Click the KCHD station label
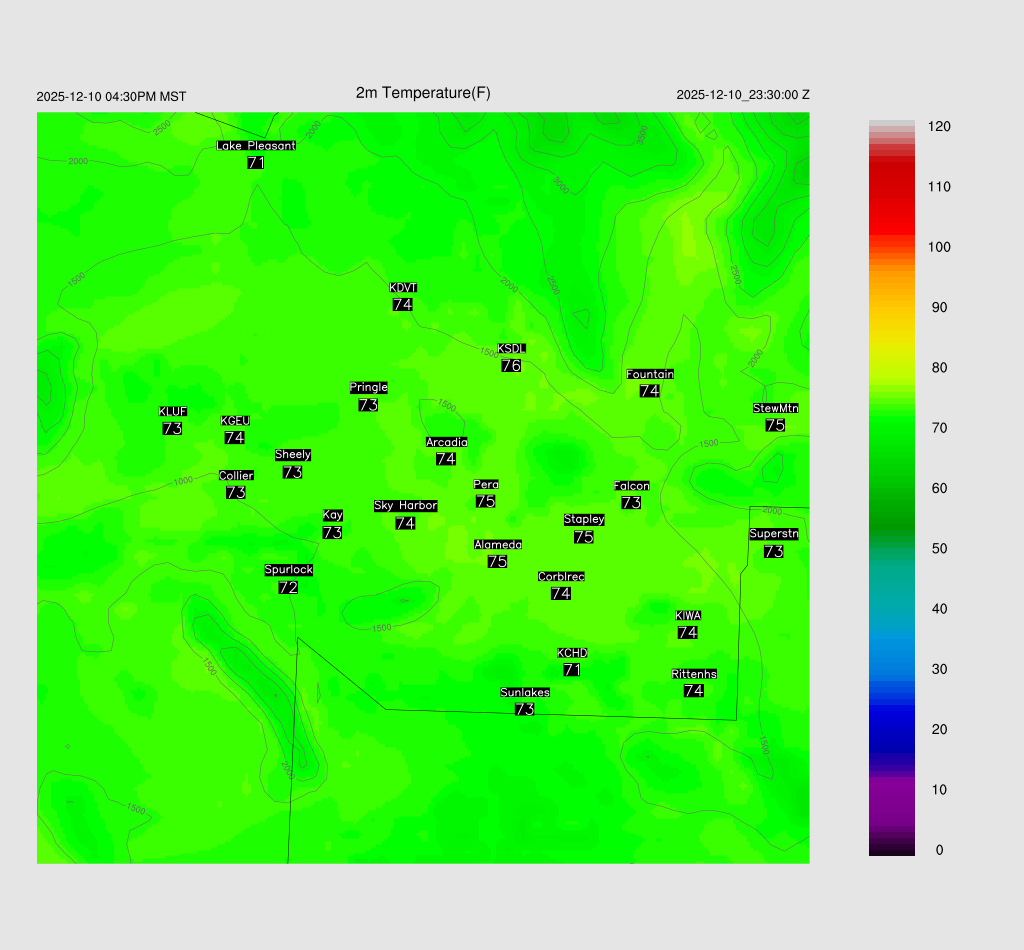 pos(572,653)
